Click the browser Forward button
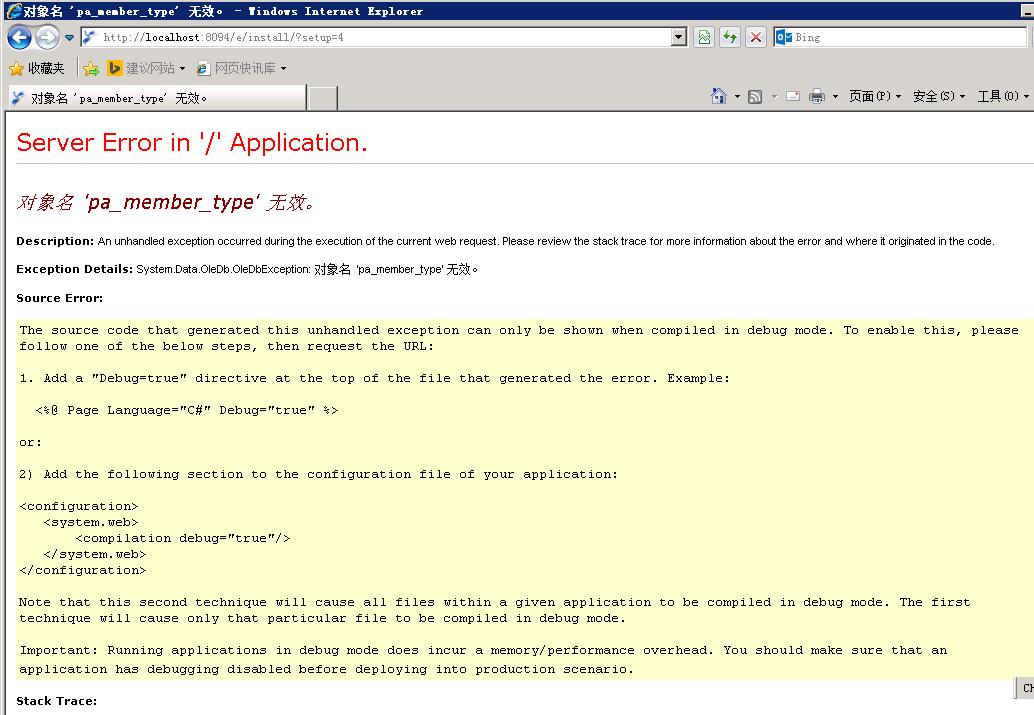 click(x=47, y=38)
